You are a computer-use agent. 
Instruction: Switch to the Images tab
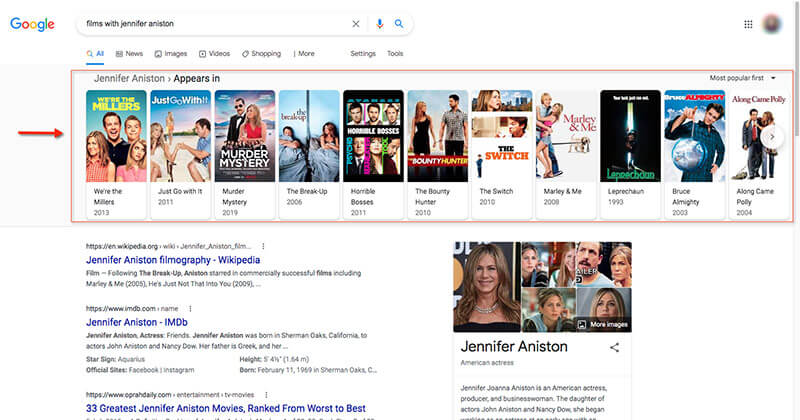click(171, 54)
